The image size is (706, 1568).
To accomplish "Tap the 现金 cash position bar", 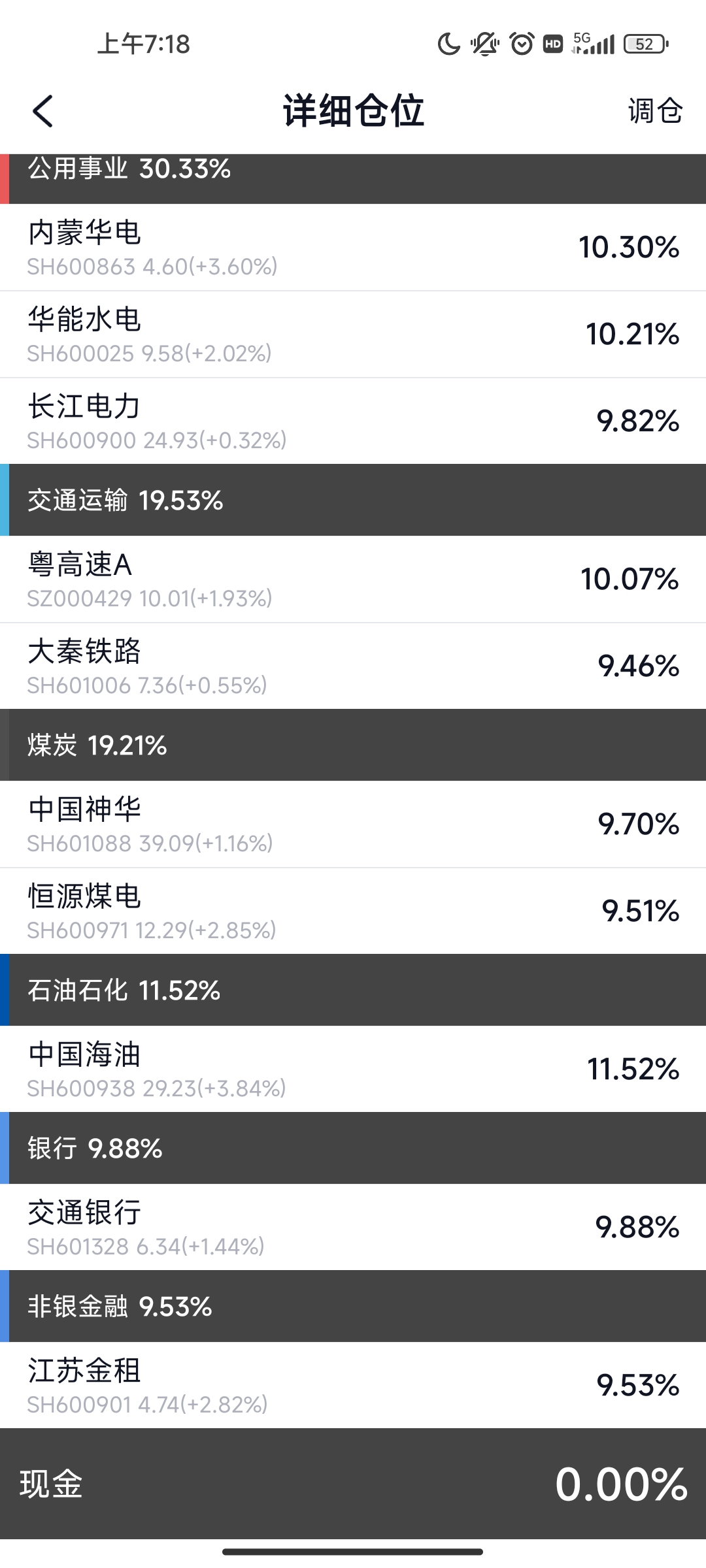I will point(353,1484).
